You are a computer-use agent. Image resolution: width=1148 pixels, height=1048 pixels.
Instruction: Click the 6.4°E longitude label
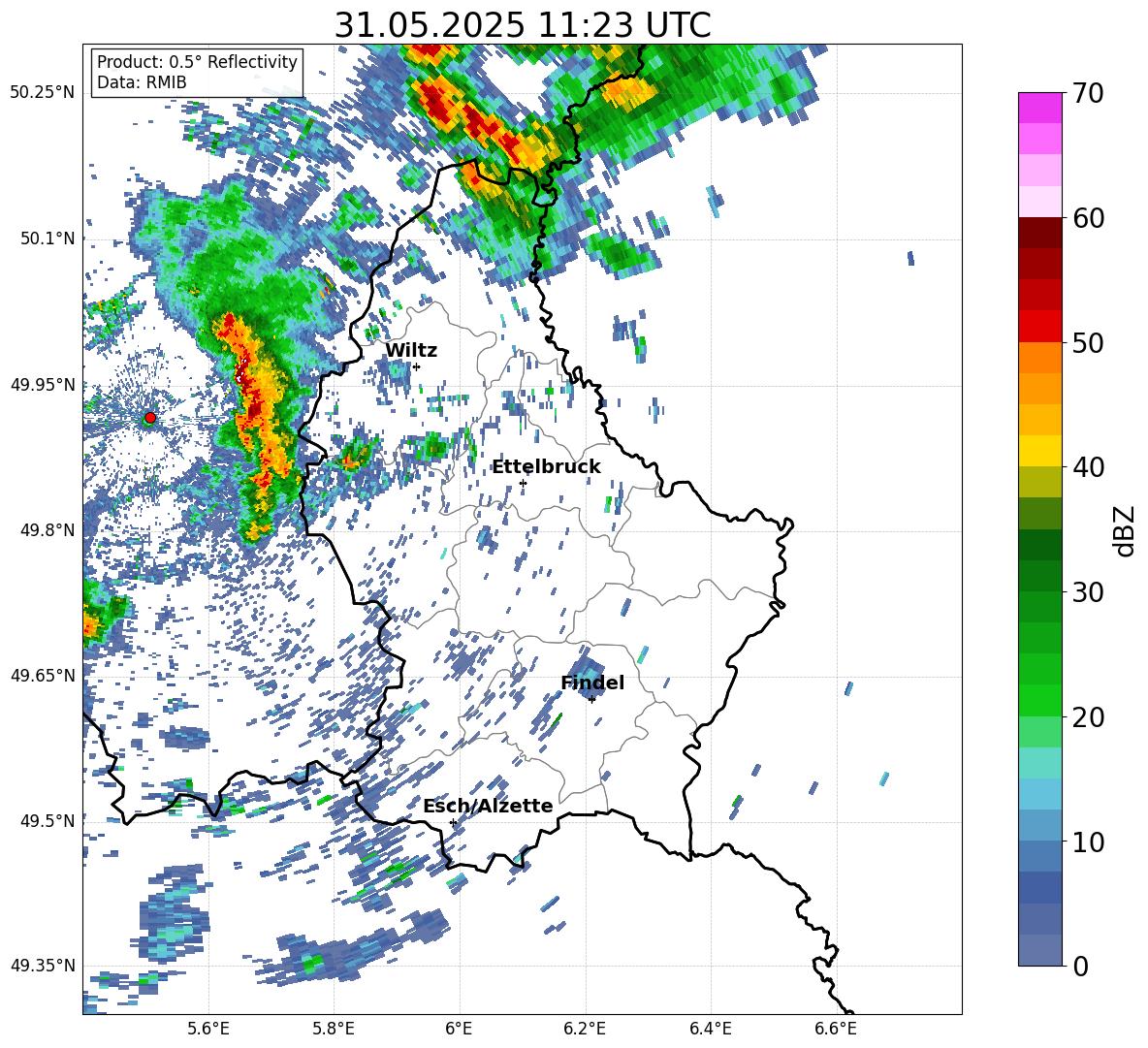coord(711,1029)
